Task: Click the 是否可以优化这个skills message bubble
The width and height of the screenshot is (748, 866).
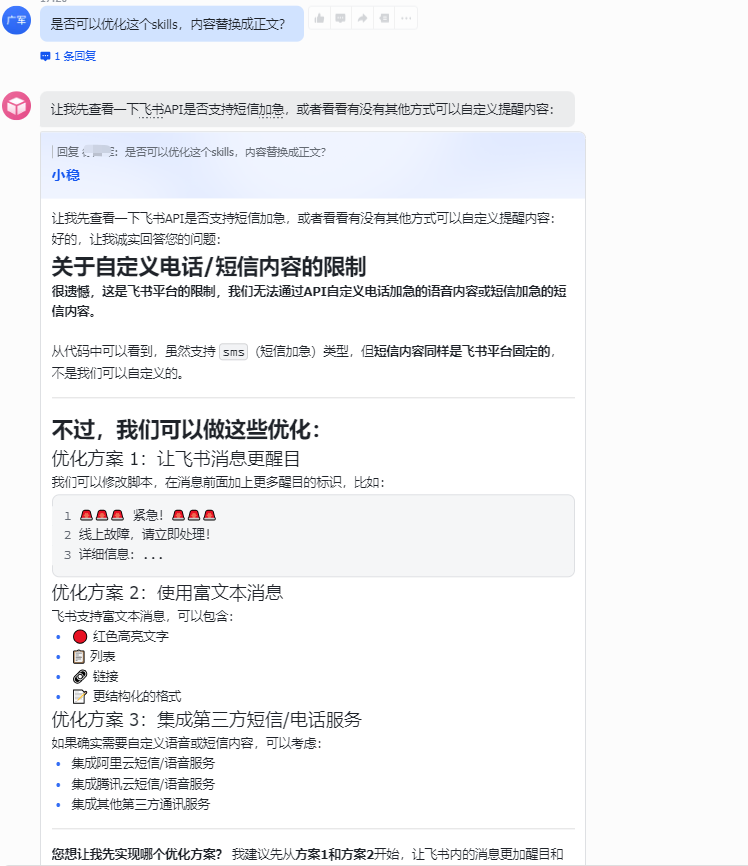Action: [x=172, y=24]
